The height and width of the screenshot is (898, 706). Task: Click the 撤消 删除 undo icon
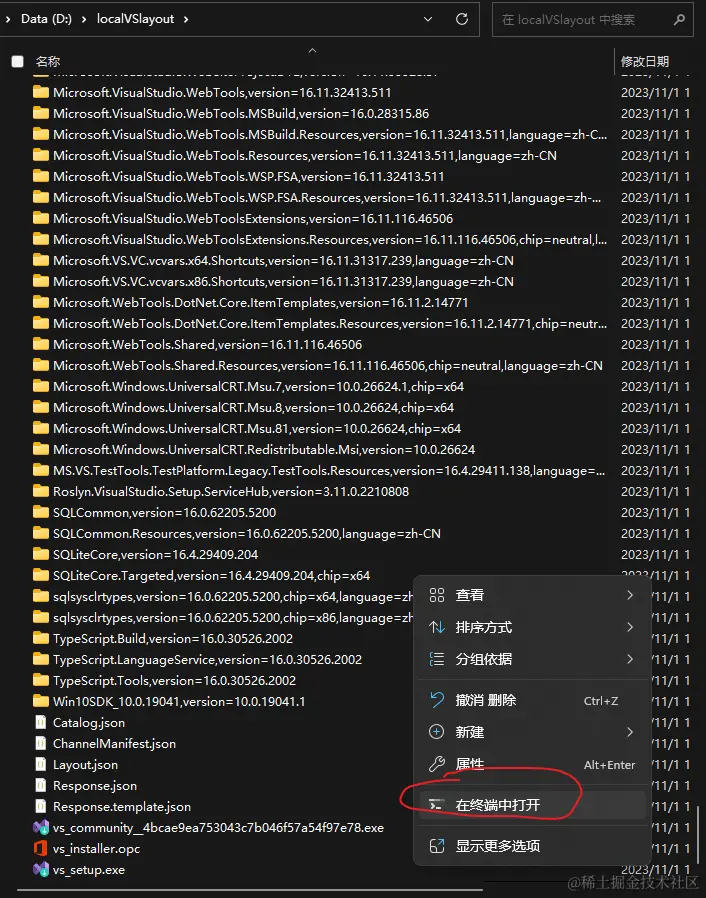click(437, 700)
